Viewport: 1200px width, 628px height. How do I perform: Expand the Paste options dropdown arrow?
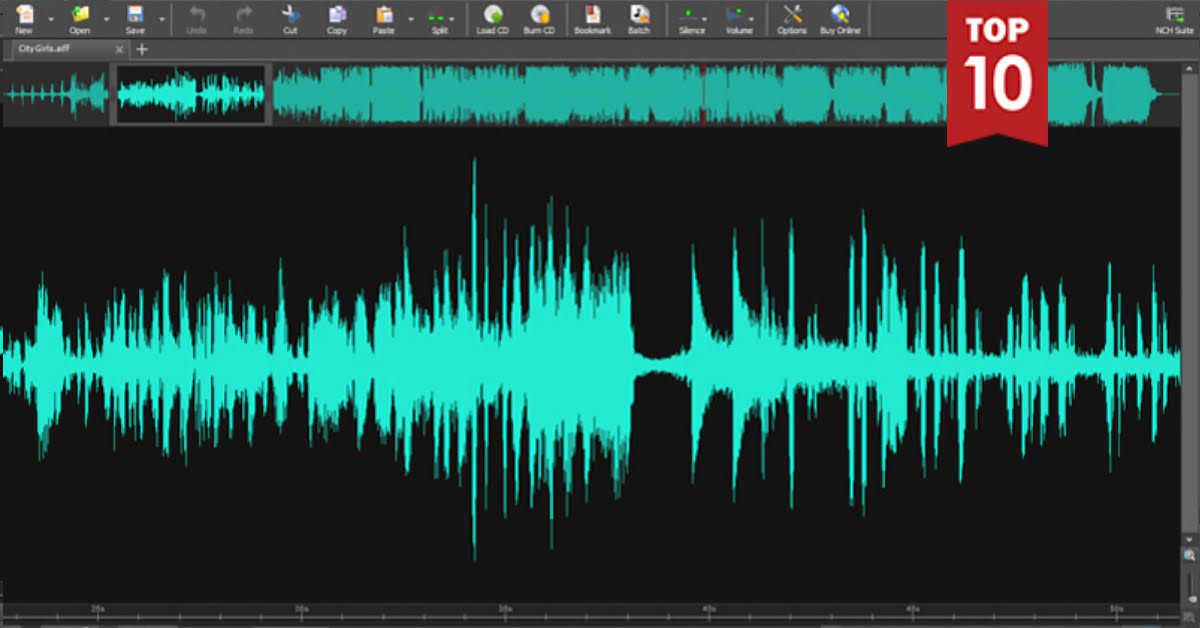(x=410, y=19)
